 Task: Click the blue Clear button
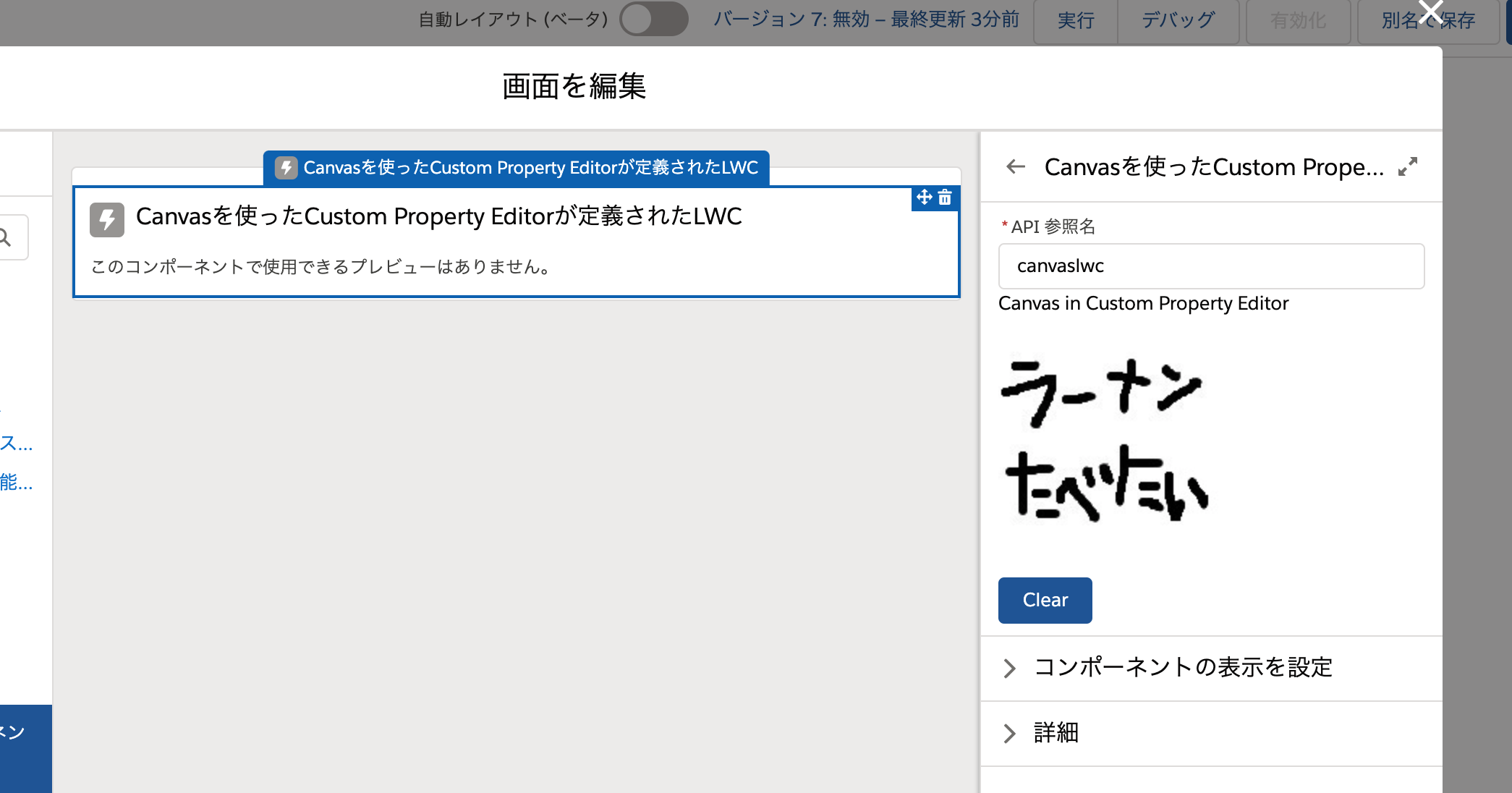coord(1045,600)
